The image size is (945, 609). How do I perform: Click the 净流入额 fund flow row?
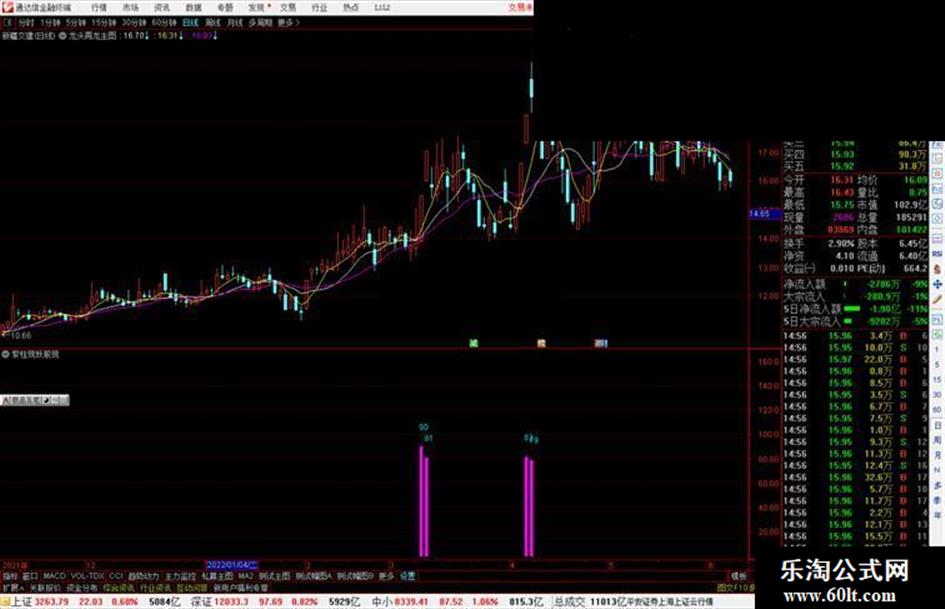point(855,284)
